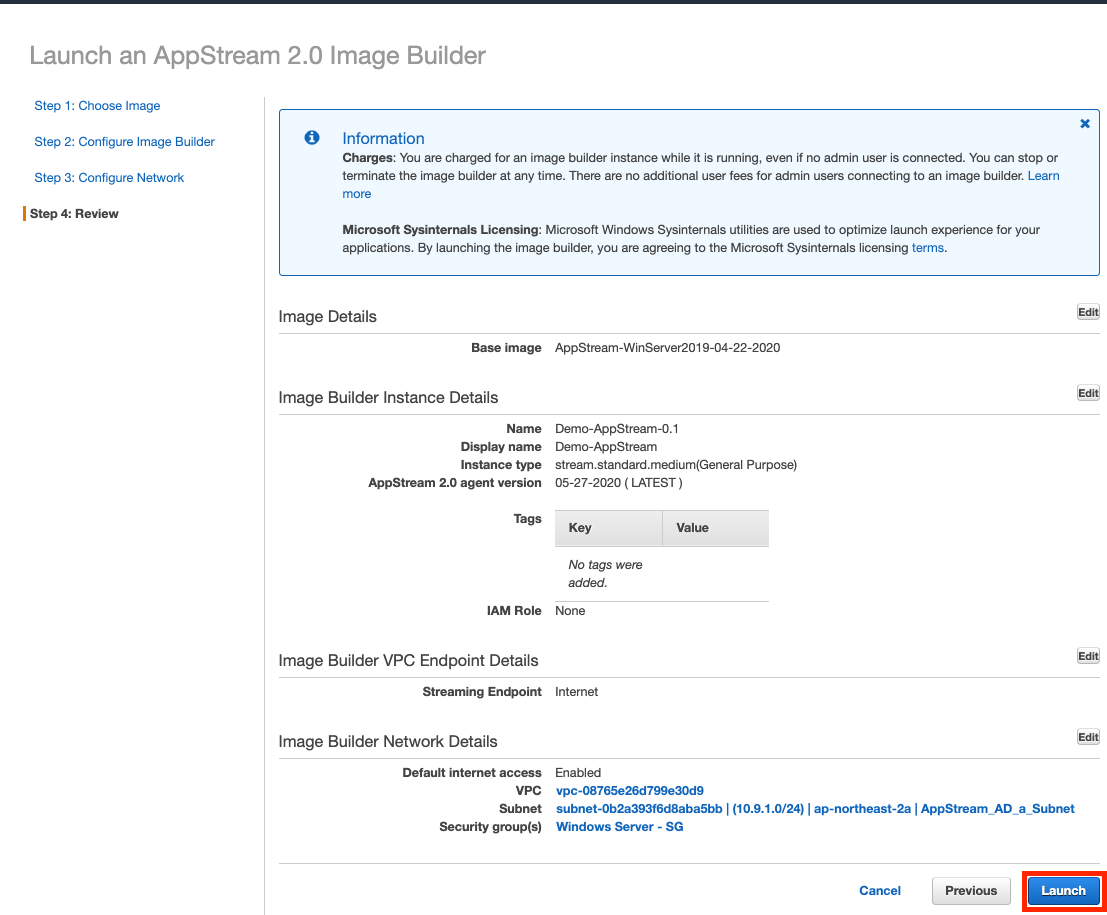Image resolution: width=1107 pixels, height=915 pixels.
Task: Click the Image Details section heading
Action: 328,317
